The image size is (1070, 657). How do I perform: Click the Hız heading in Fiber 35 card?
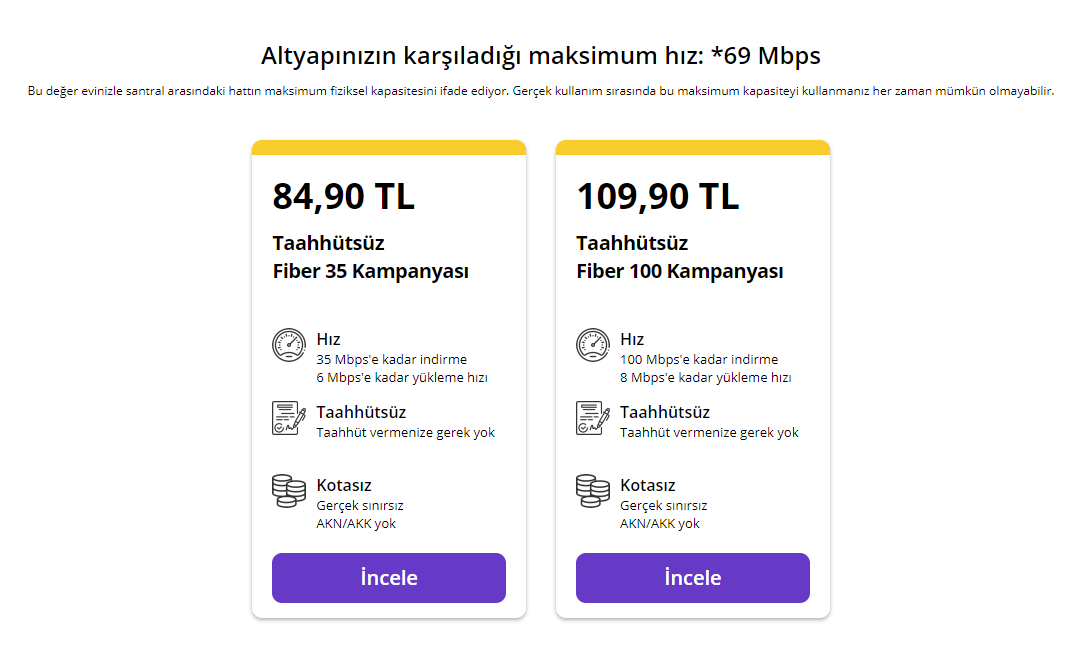coord(328,339)
